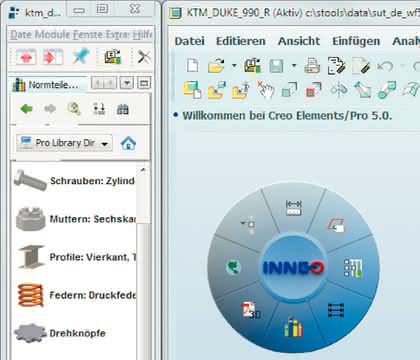This screenshot has height=360, width=420.
Task: Open Federn: Druckfeder category
Action: click(x=74, y=295)
